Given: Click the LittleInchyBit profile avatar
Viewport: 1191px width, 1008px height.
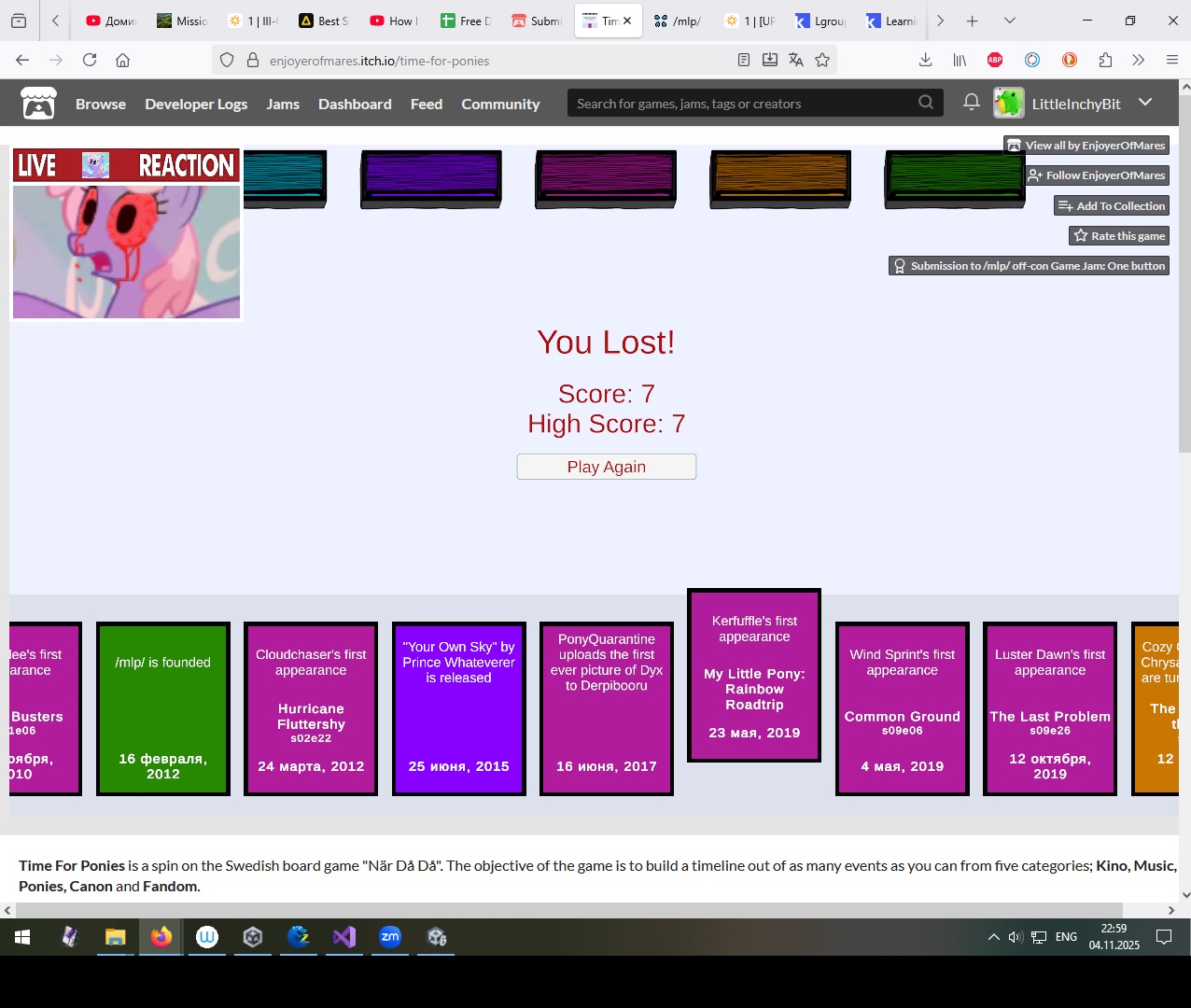Looking at the screenshot, I should [1008, 103].
